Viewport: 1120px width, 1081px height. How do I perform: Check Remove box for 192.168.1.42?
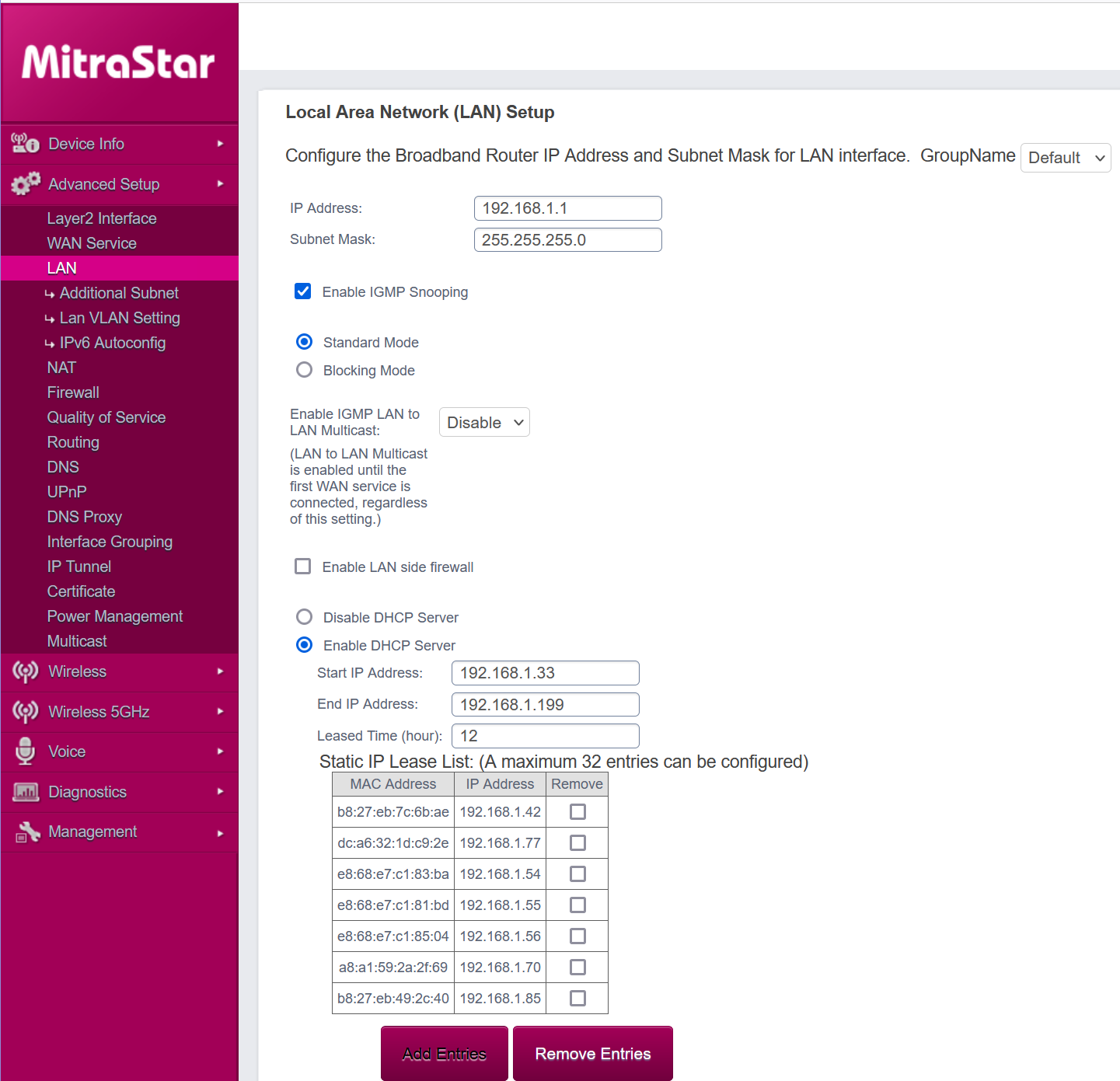[577, 812]
